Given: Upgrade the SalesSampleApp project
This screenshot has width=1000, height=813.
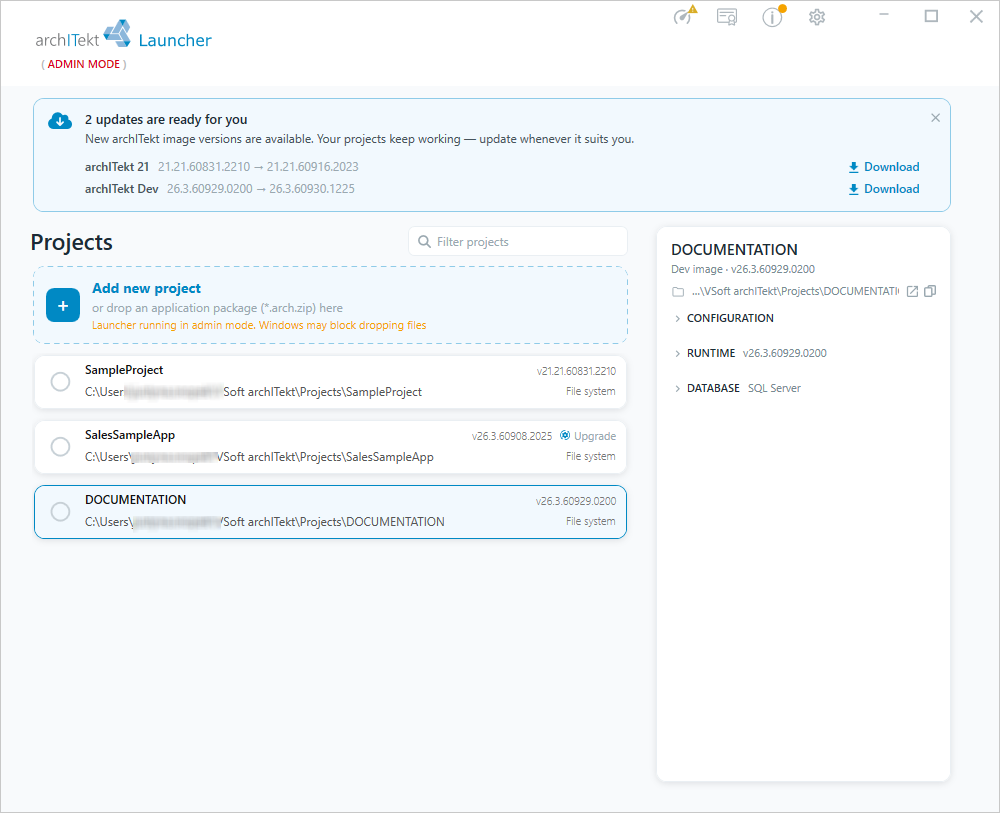Looking at the screenshot, I should [x=588, y=436].
